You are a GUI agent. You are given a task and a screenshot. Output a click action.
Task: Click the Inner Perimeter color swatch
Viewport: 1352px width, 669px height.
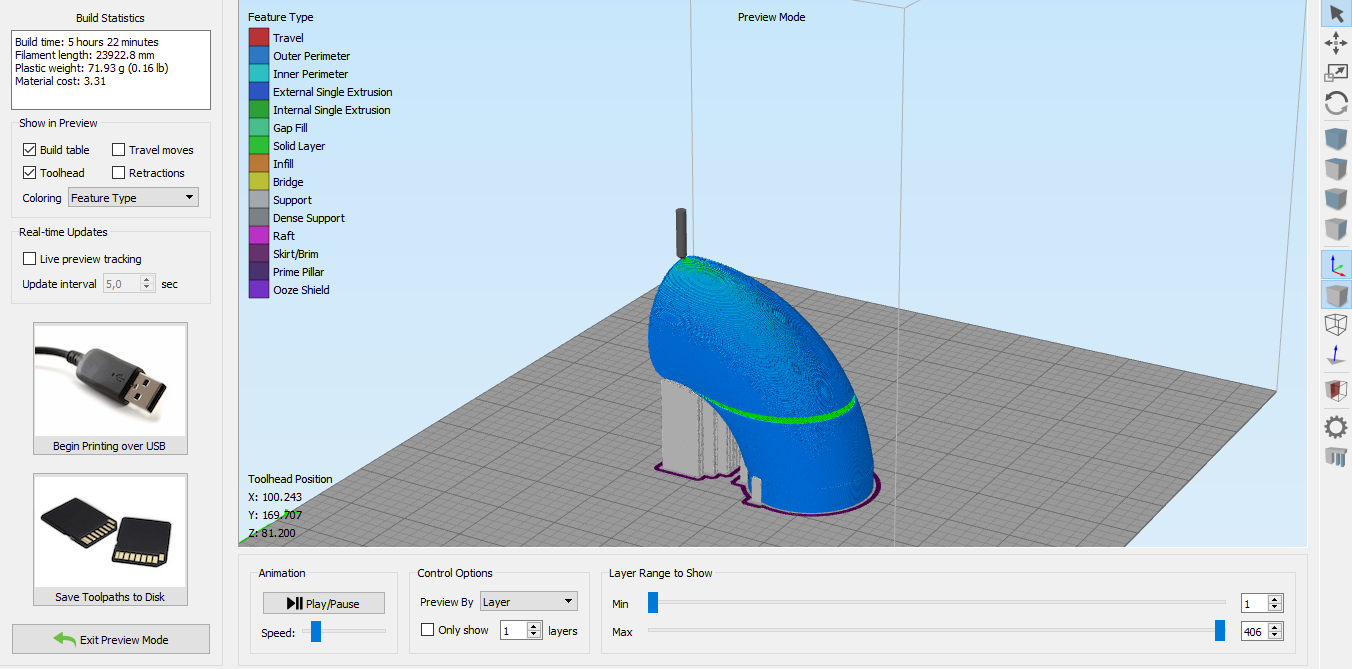click(258, 74)
